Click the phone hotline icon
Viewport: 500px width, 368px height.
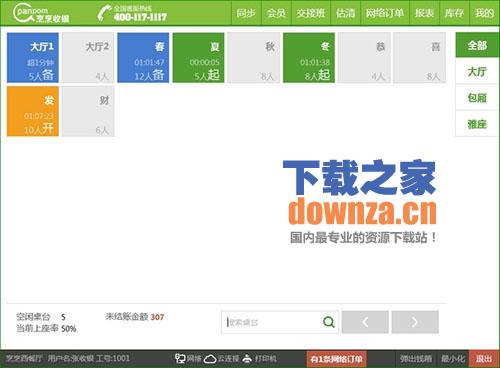(x=104, y=13)
